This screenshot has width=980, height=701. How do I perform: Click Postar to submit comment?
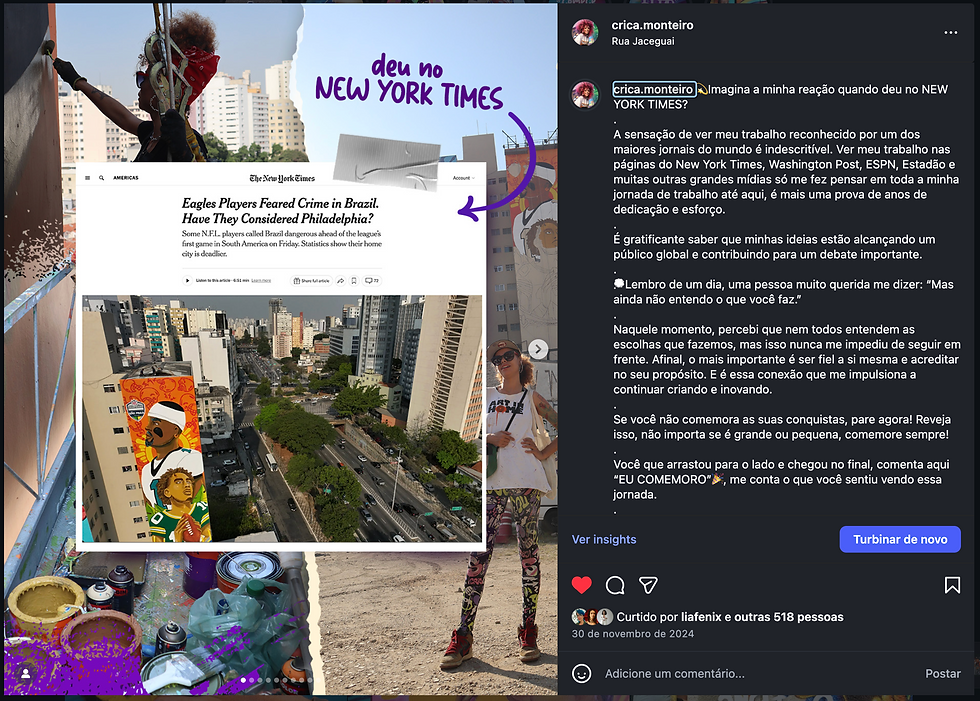click(x=942, y=674)
